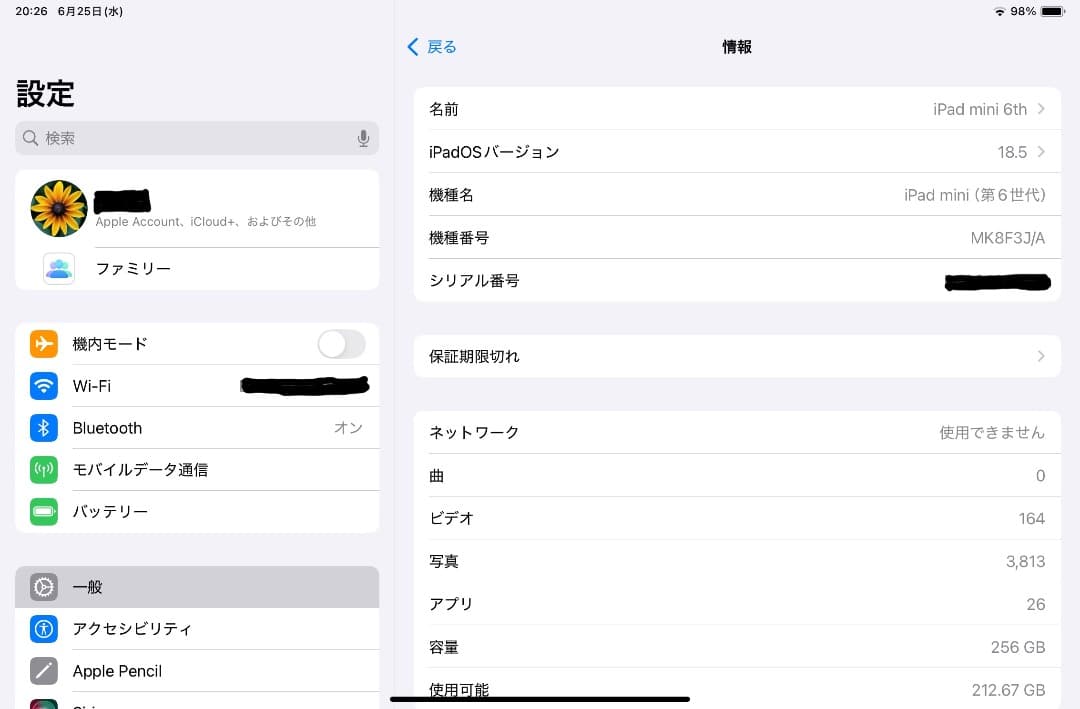Image resolution: width=1080 pixels, height=709 pixels.
Task: Open the 保証期限切れ warranty details
Action: pos(737,356)
